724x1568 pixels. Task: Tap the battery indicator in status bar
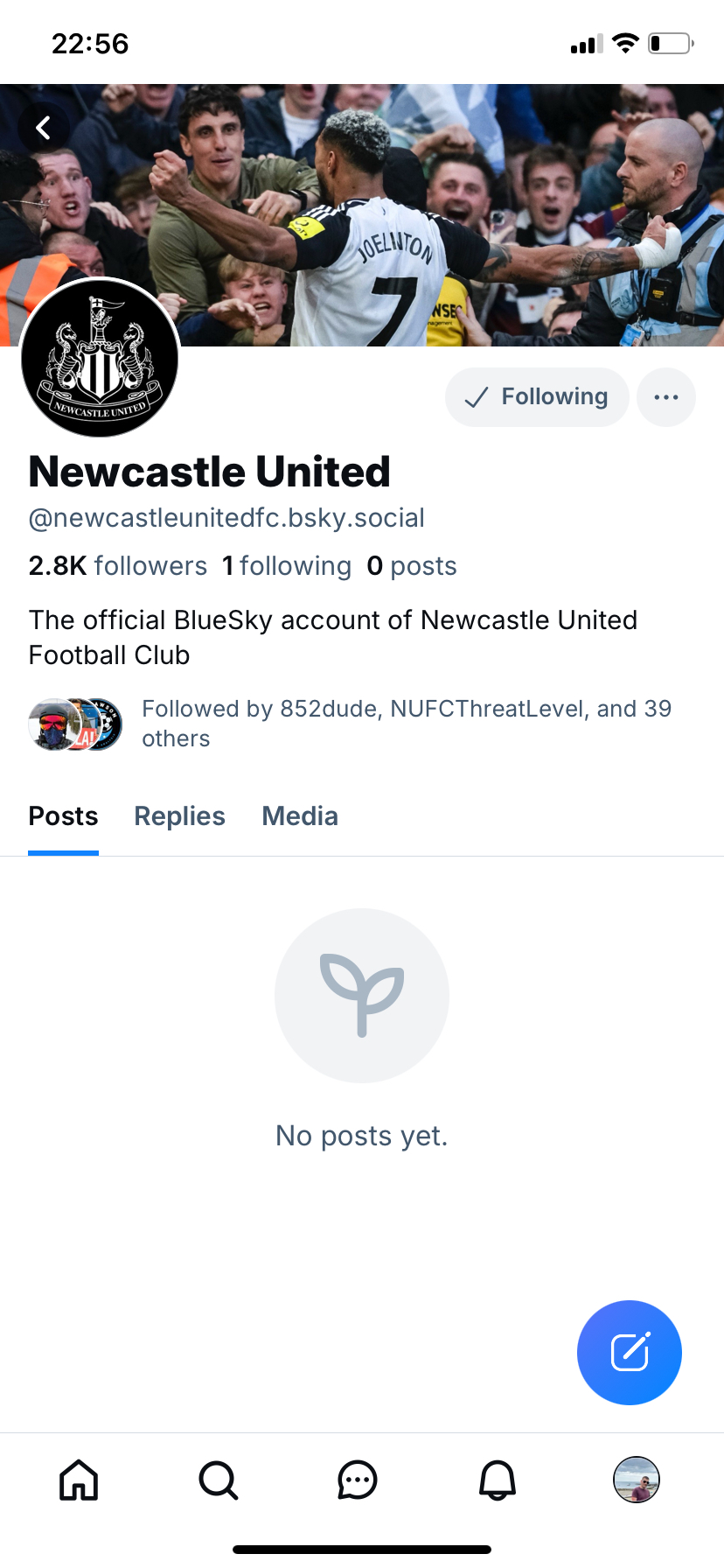click(670, 43)
